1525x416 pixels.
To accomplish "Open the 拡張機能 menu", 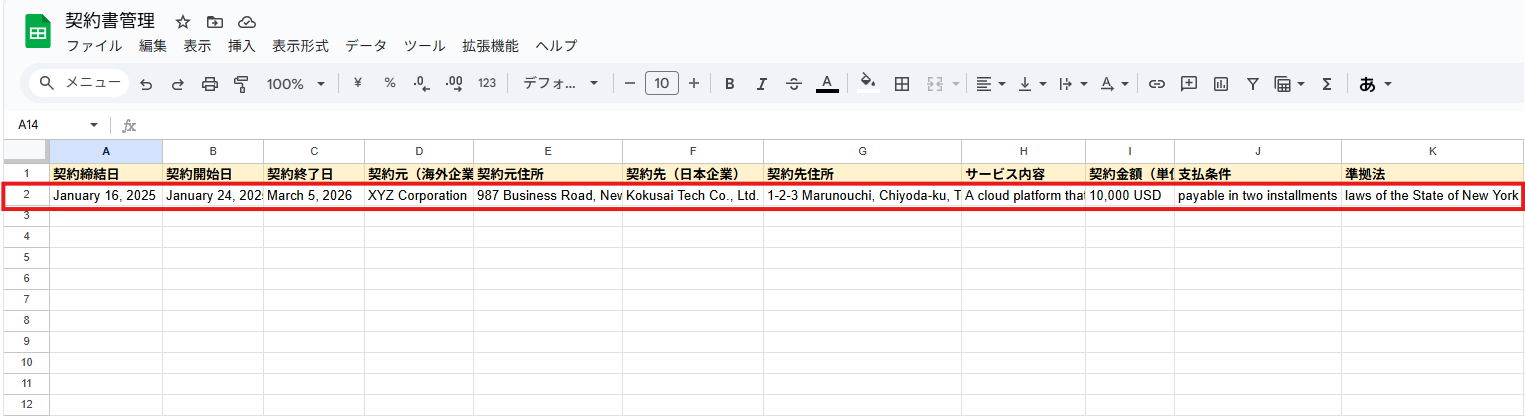I will click(490, 46).
